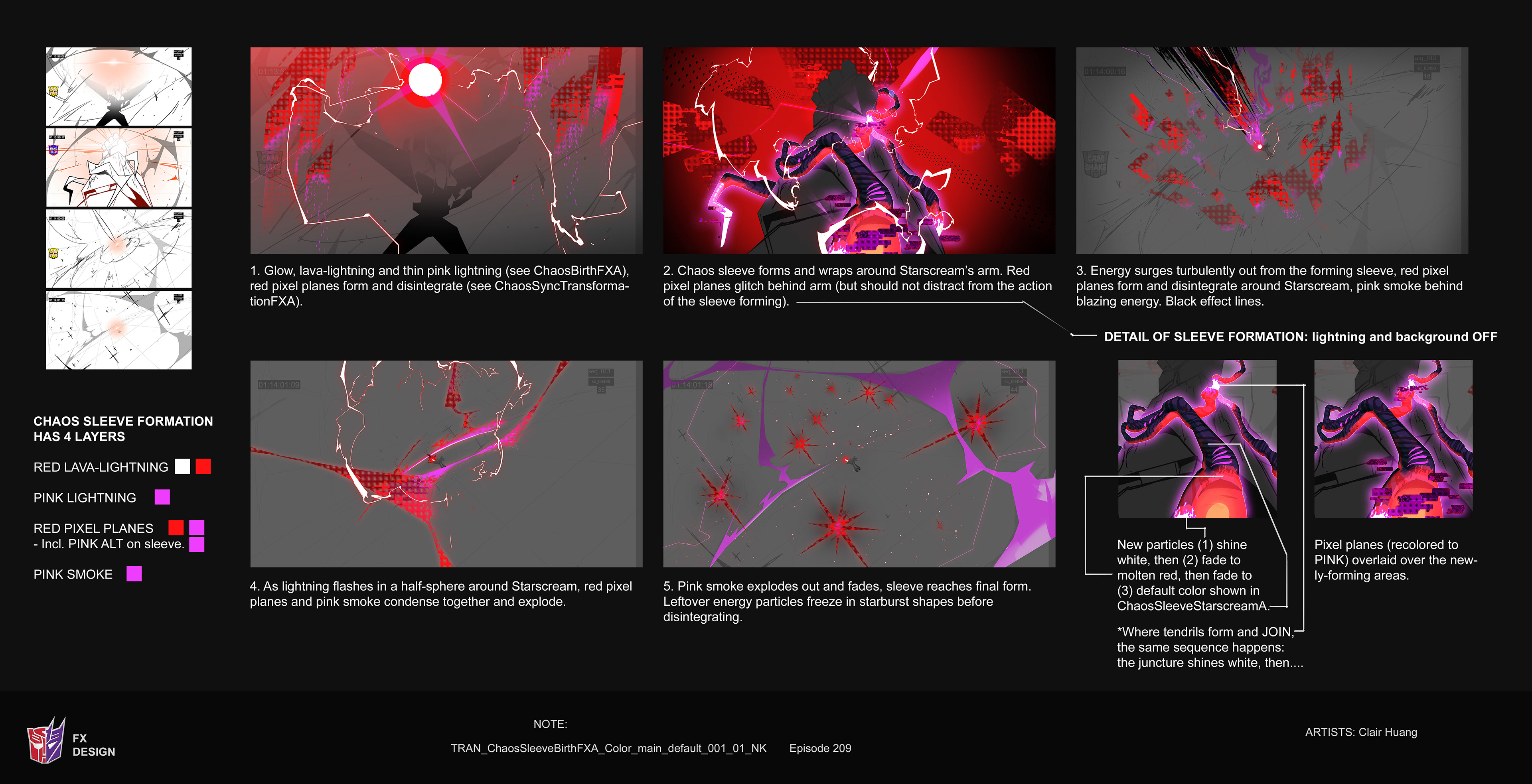This screenshot has width=1532, height=784.
Task: Pick the red swatch beside RED LAVA-LIGHTNING
Action: coord(203,467)
